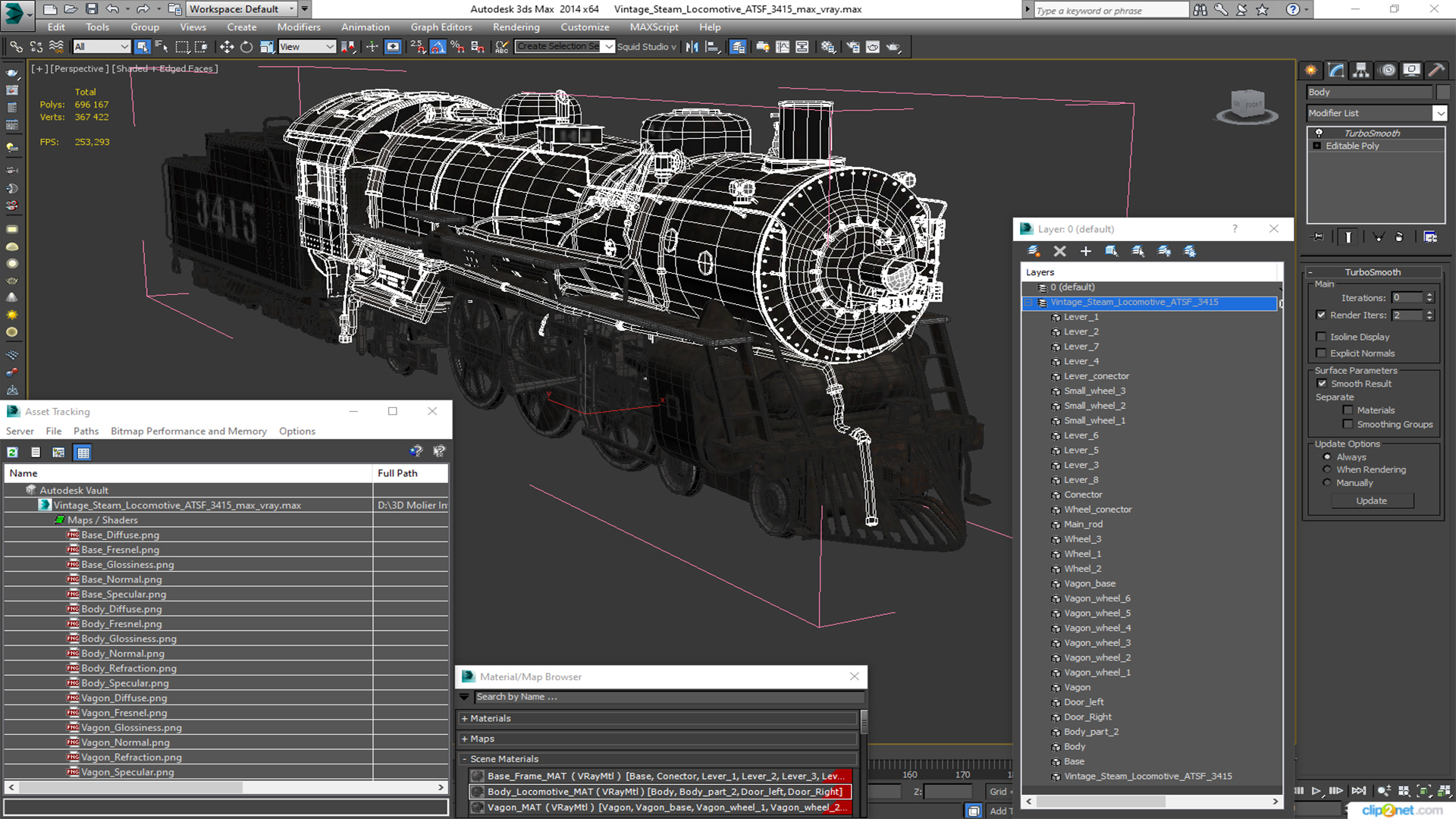Open Bitmap Performance and Memory menu
This screenshot has height=819, width=1456.
pyautogui.click(x=189, y=431)
